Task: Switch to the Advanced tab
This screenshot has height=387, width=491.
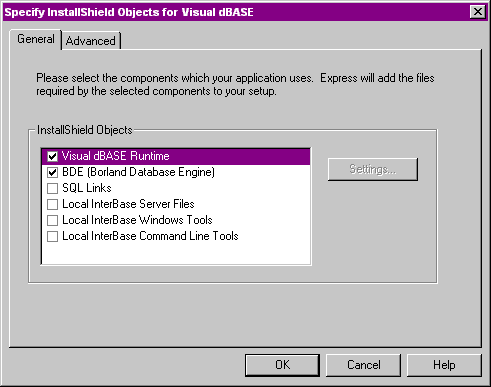Action: click(x=91, y=41)
